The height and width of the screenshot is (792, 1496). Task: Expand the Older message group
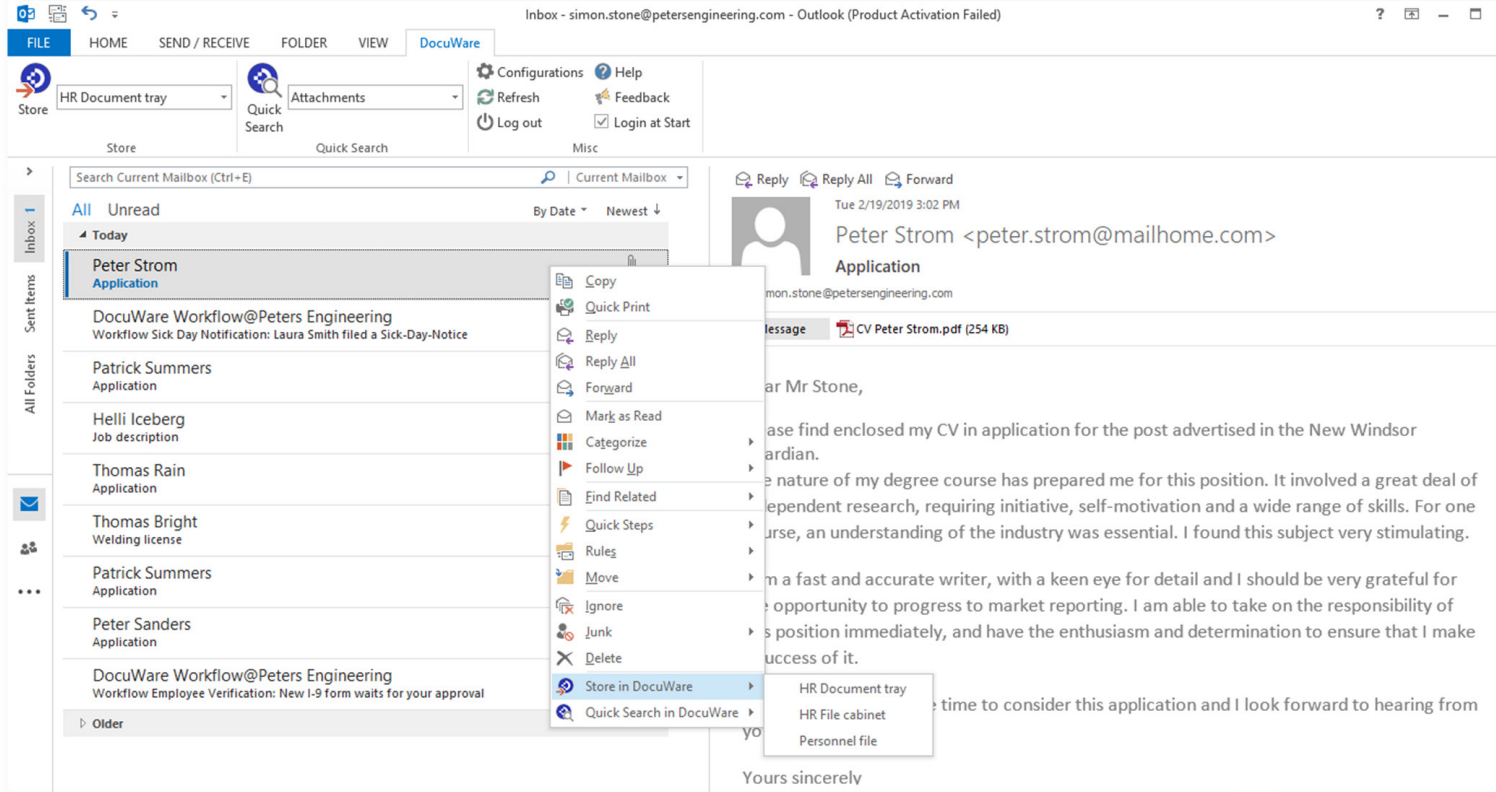tap(82, 723)
